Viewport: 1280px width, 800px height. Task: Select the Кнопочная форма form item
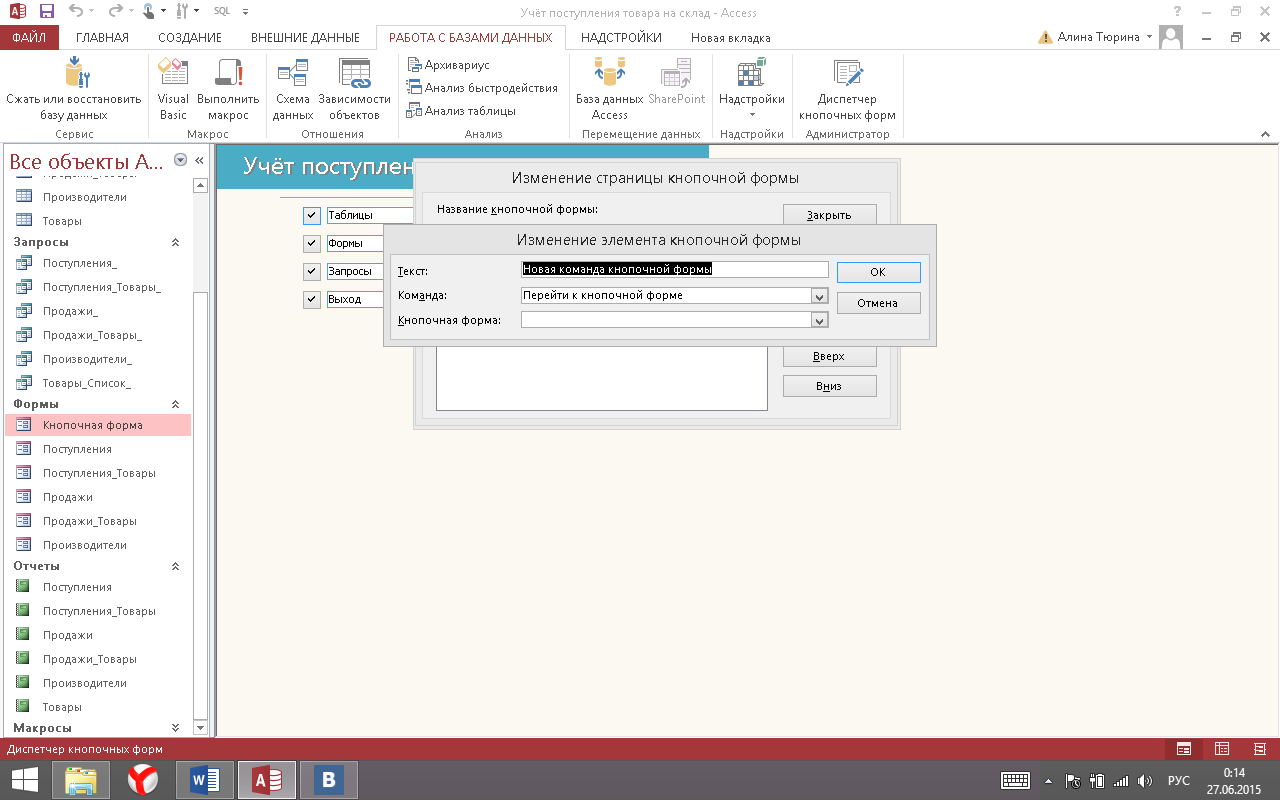click(98, 425)
